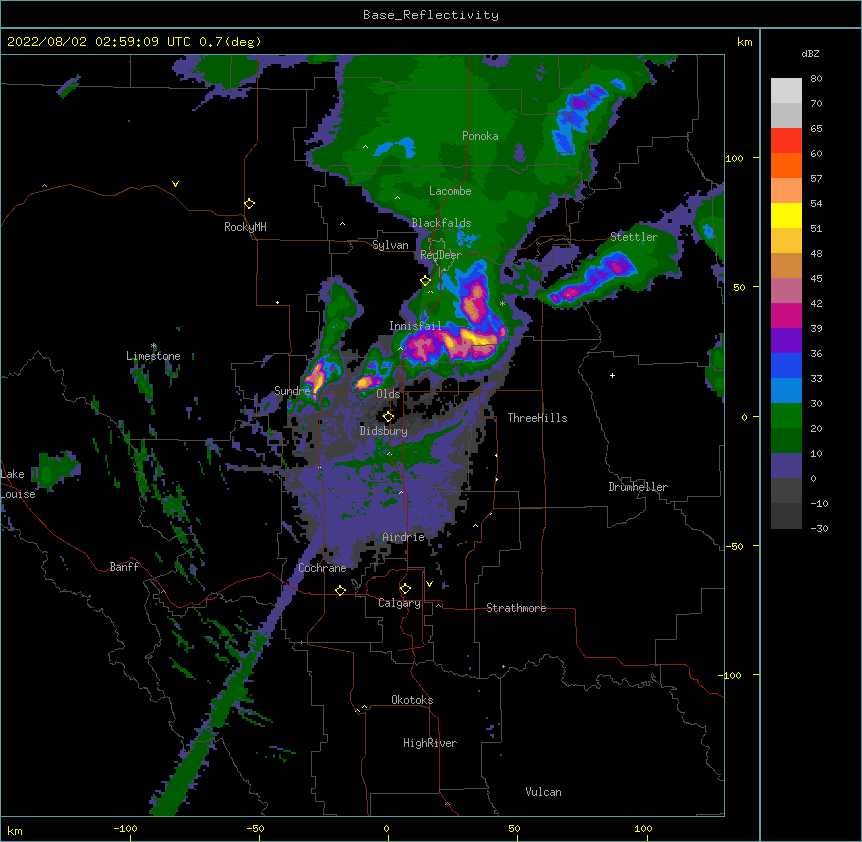Select the blue 33-36 dBZ color swatch
862x842 pixels.
(786, 365)
